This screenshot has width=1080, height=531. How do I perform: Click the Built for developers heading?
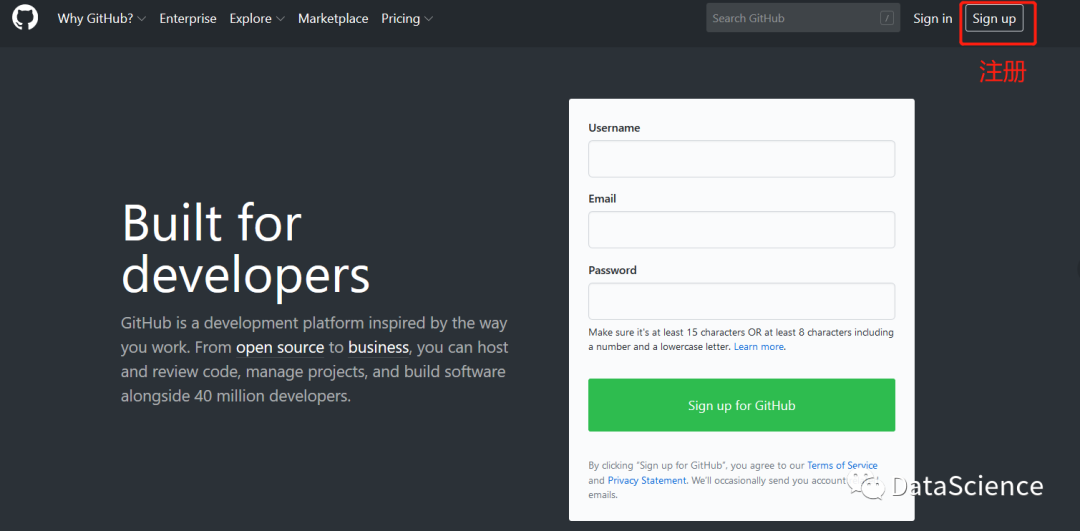click(x=245, y=249)
